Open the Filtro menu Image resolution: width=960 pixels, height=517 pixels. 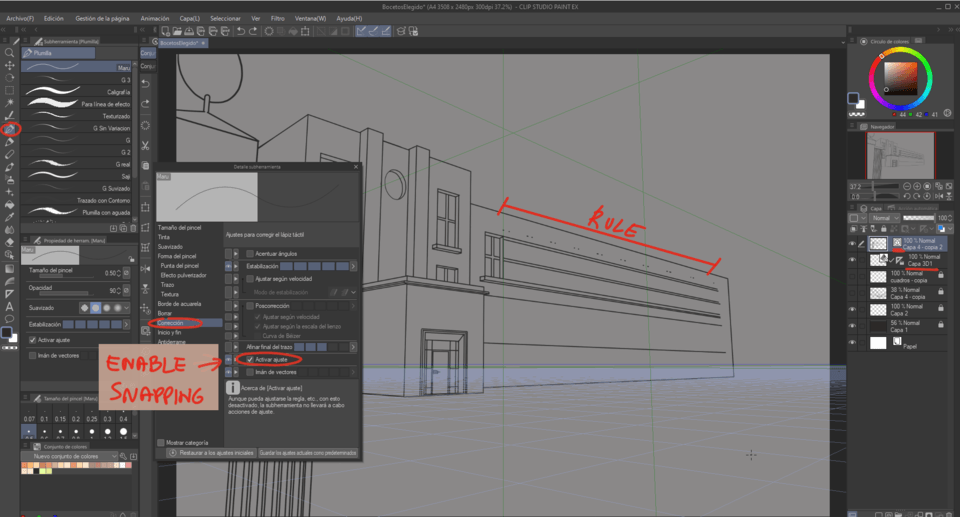(x=277, y=18)
